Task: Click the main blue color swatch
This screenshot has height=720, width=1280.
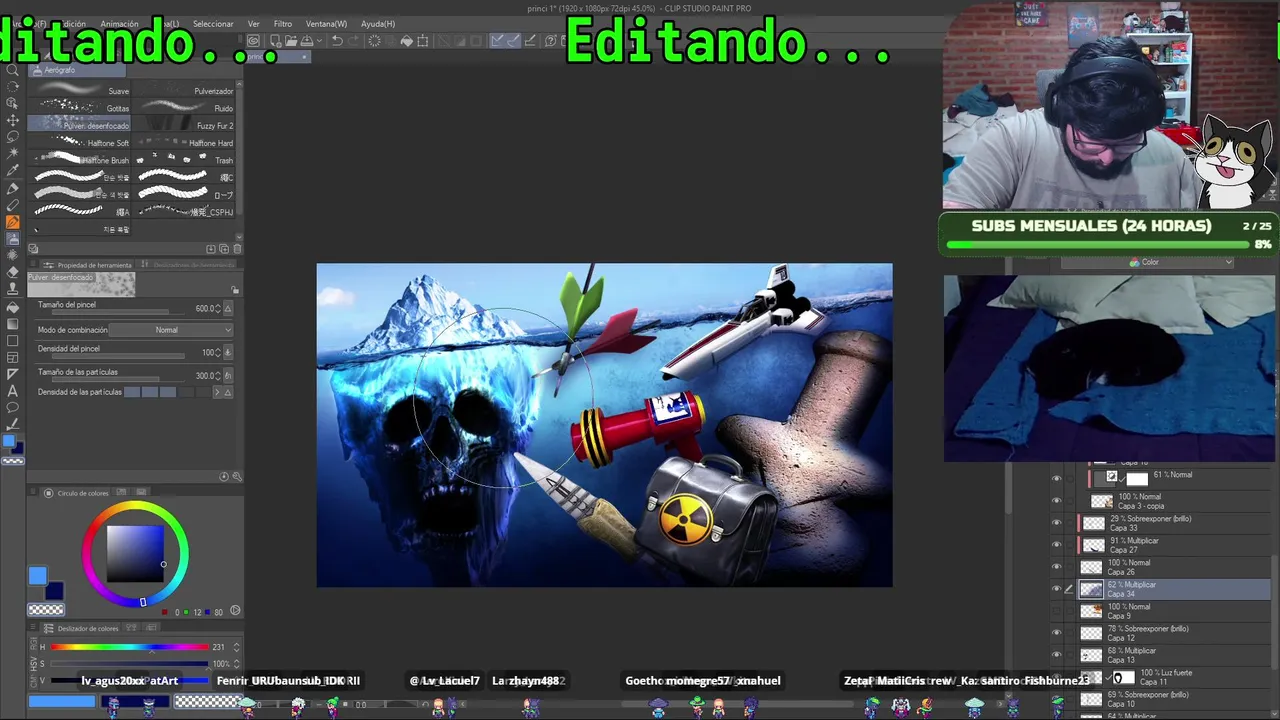Action: pos(37,575)
